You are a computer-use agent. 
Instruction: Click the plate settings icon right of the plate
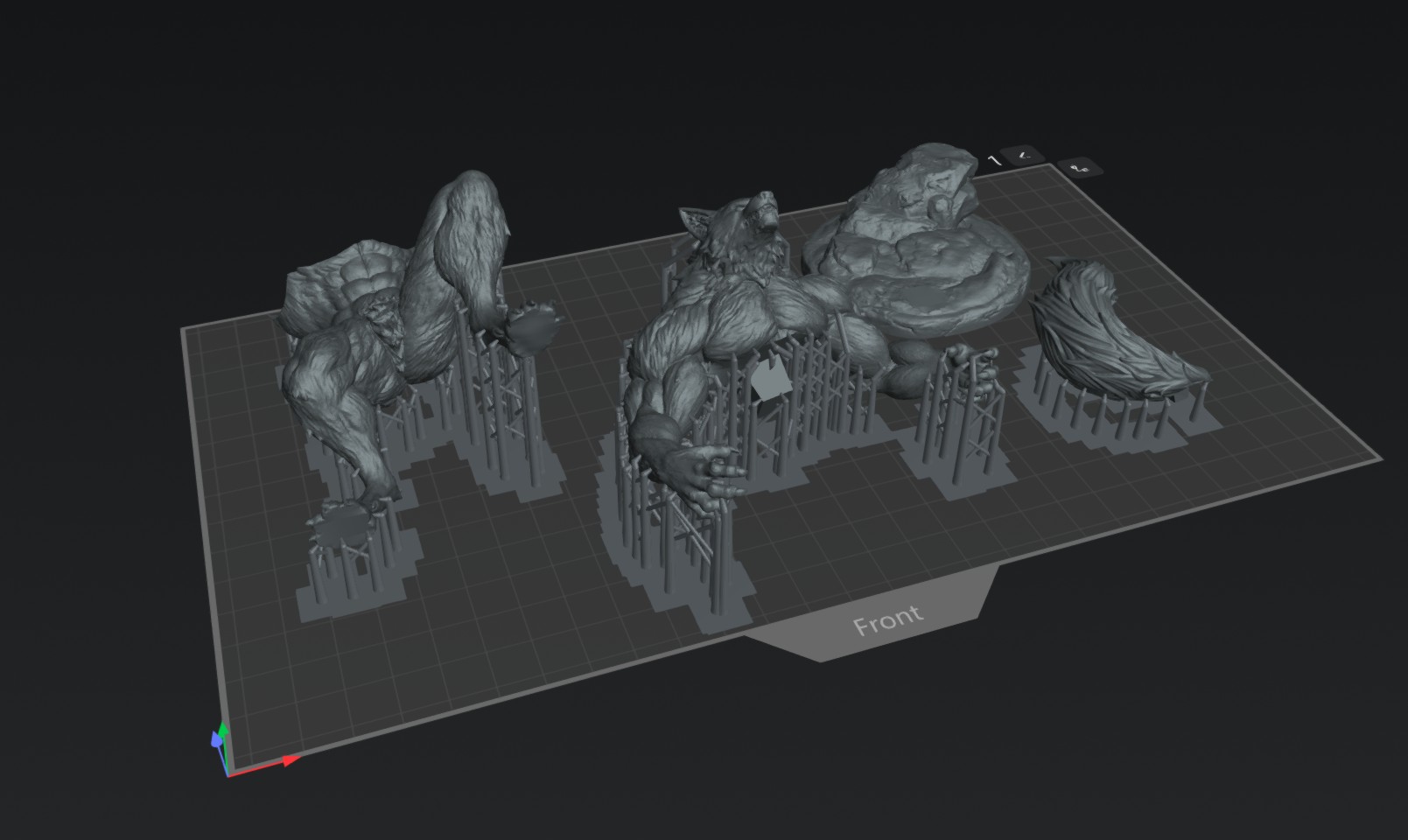[x=1080, y=166]
